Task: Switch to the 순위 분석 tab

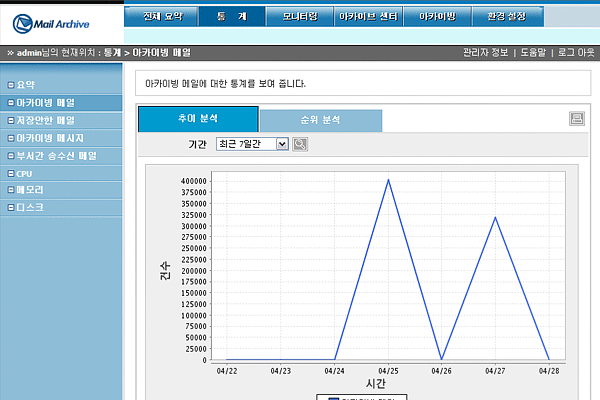Action: tap(321, 121)
